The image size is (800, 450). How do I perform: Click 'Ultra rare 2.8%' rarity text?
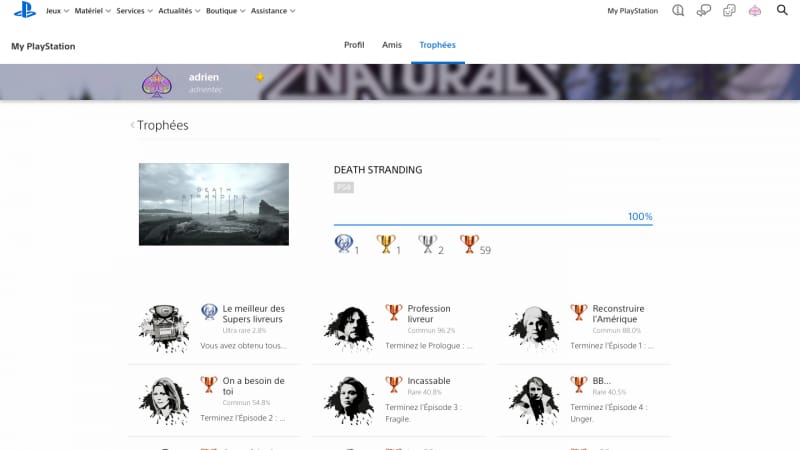coord(244,331)
